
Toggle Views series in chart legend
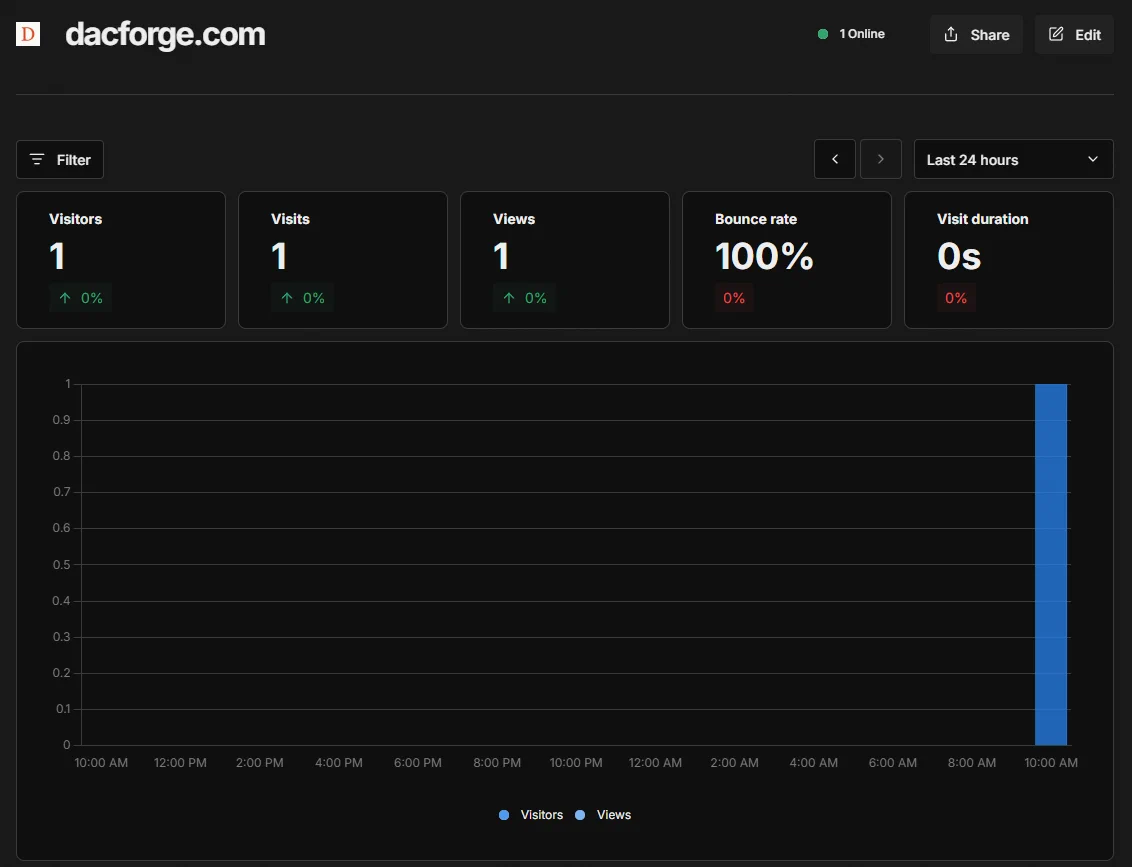pyautogui.click(x=603, y=814)
